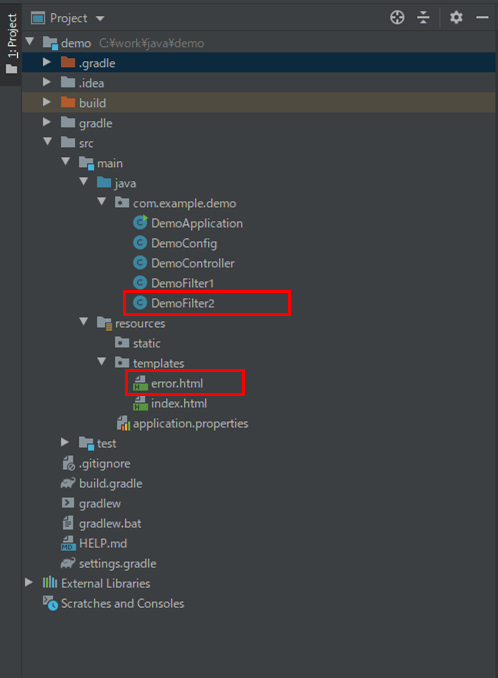The image size is (498, 678).
Task: Click the build.gradle elephant icon
Action: pyautogui.click(x=68, y=483)
